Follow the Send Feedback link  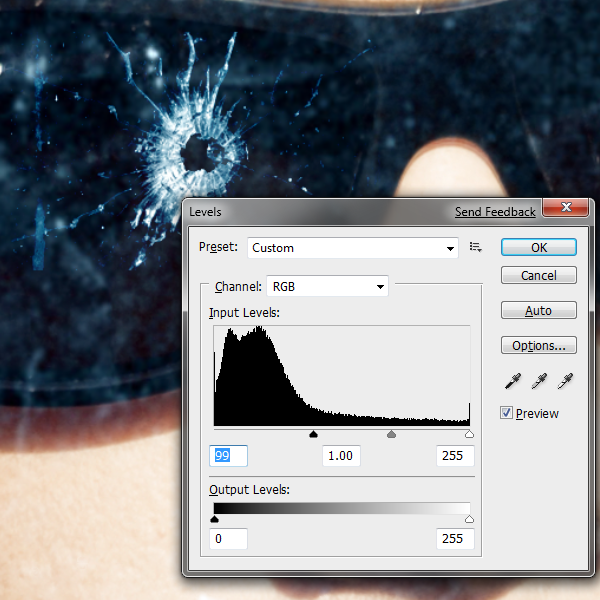coord(495,212)
